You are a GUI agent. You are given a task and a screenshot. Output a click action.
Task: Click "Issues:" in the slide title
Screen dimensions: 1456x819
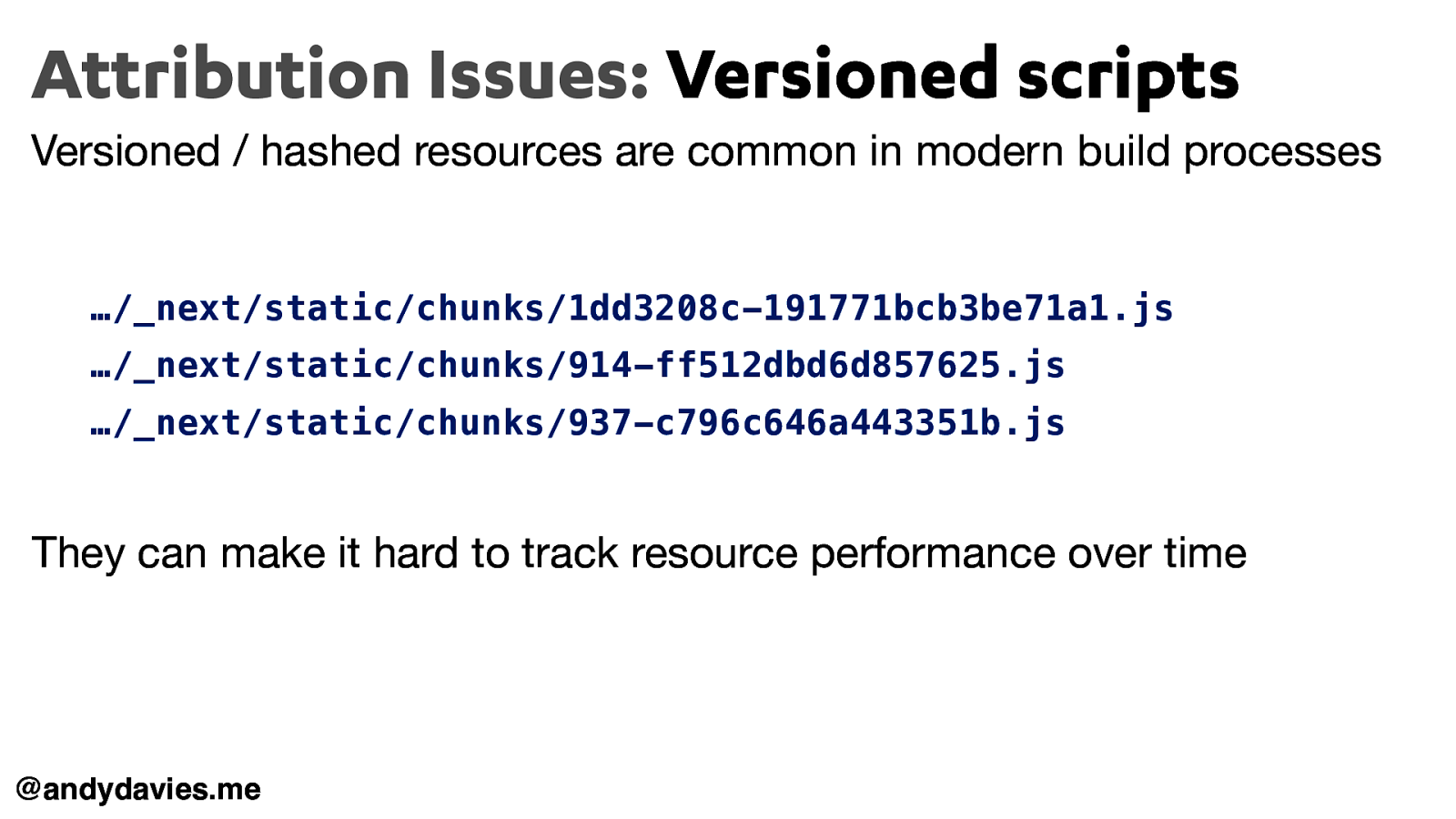[539, 75]
